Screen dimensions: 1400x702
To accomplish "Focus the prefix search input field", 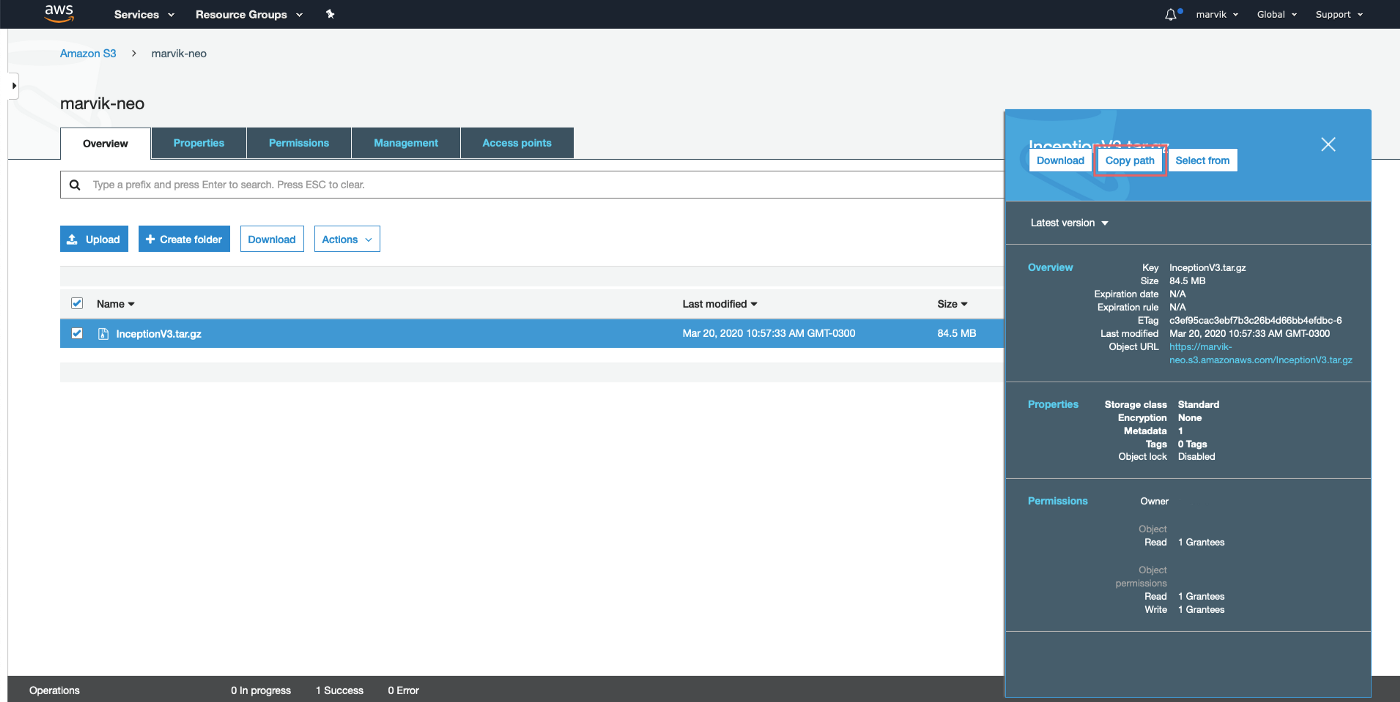I will [x=540, y=185].
